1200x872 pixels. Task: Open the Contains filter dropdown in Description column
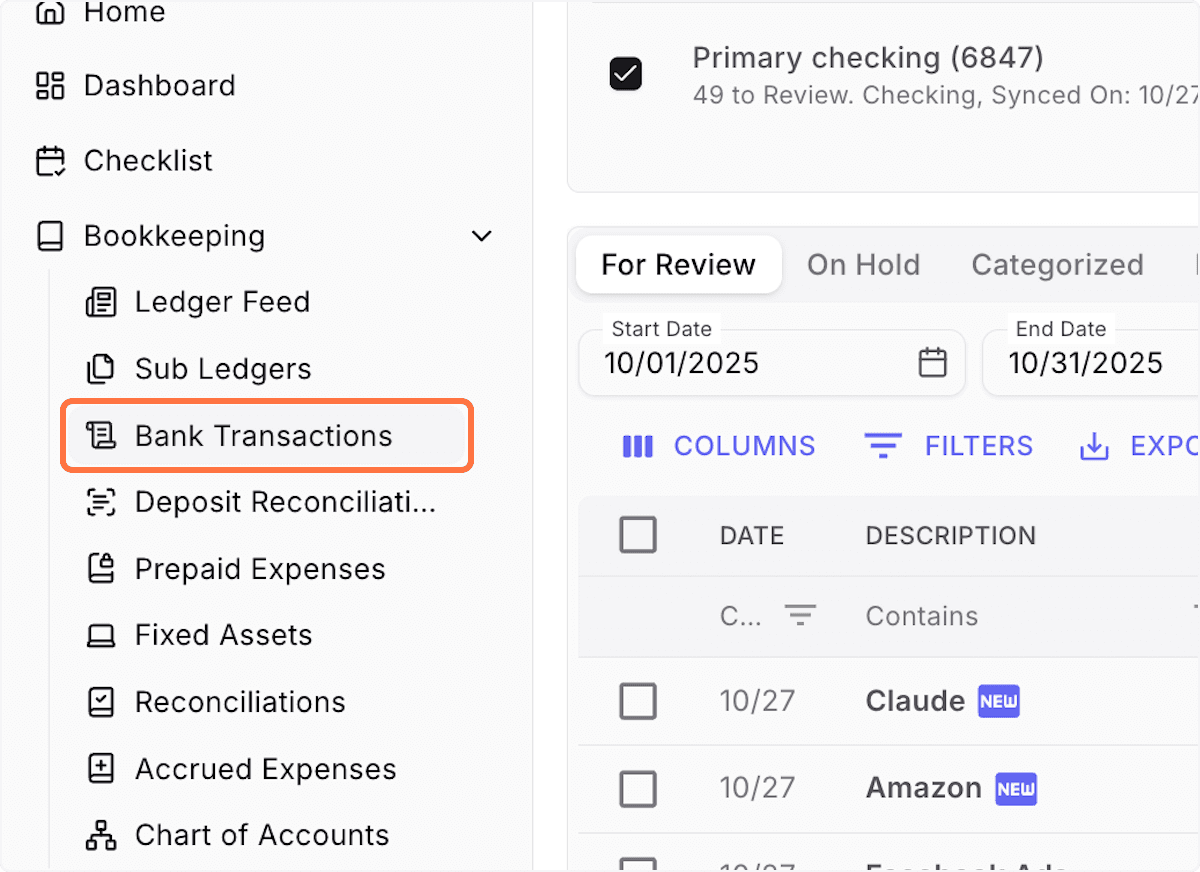[921, 616]
